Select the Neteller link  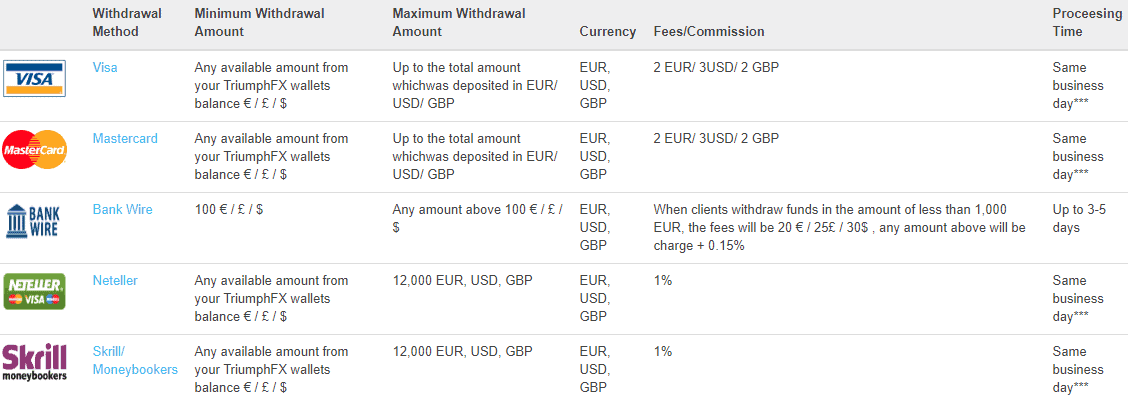pyautogui.click(x=115, y=280)
